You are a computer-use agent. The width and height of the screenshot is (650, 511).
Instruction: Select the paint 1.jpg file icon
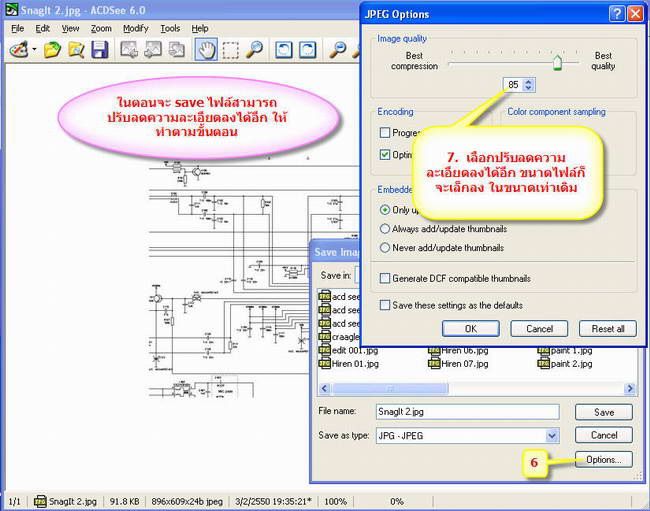(x=543, y=351)
